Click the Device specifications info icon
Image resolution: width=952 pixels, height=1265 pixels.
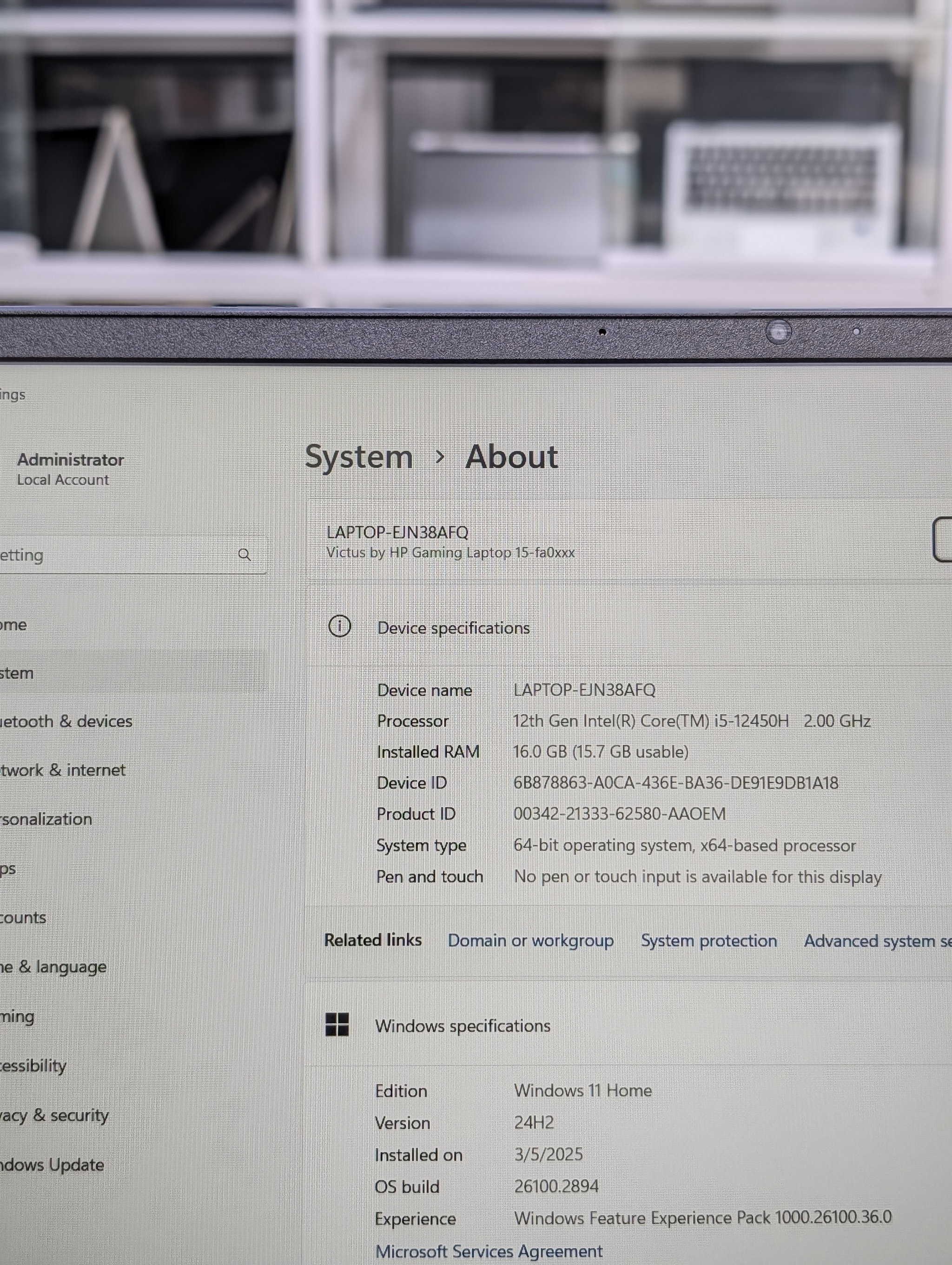pos(339,626)
